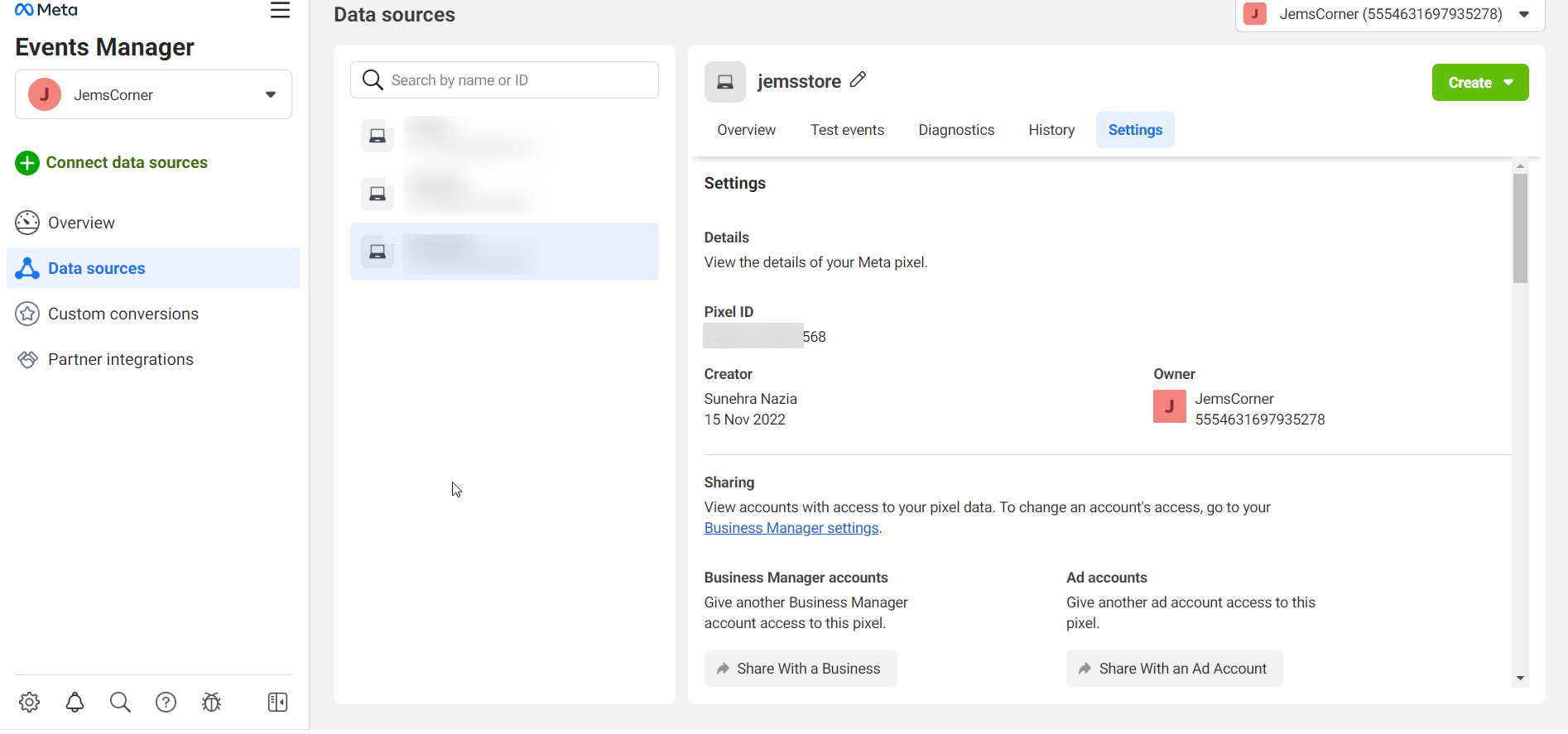The height and width of the screenshot is (734, 1568).
Task: Switch to the History tab
Action: click(1051, 130)
